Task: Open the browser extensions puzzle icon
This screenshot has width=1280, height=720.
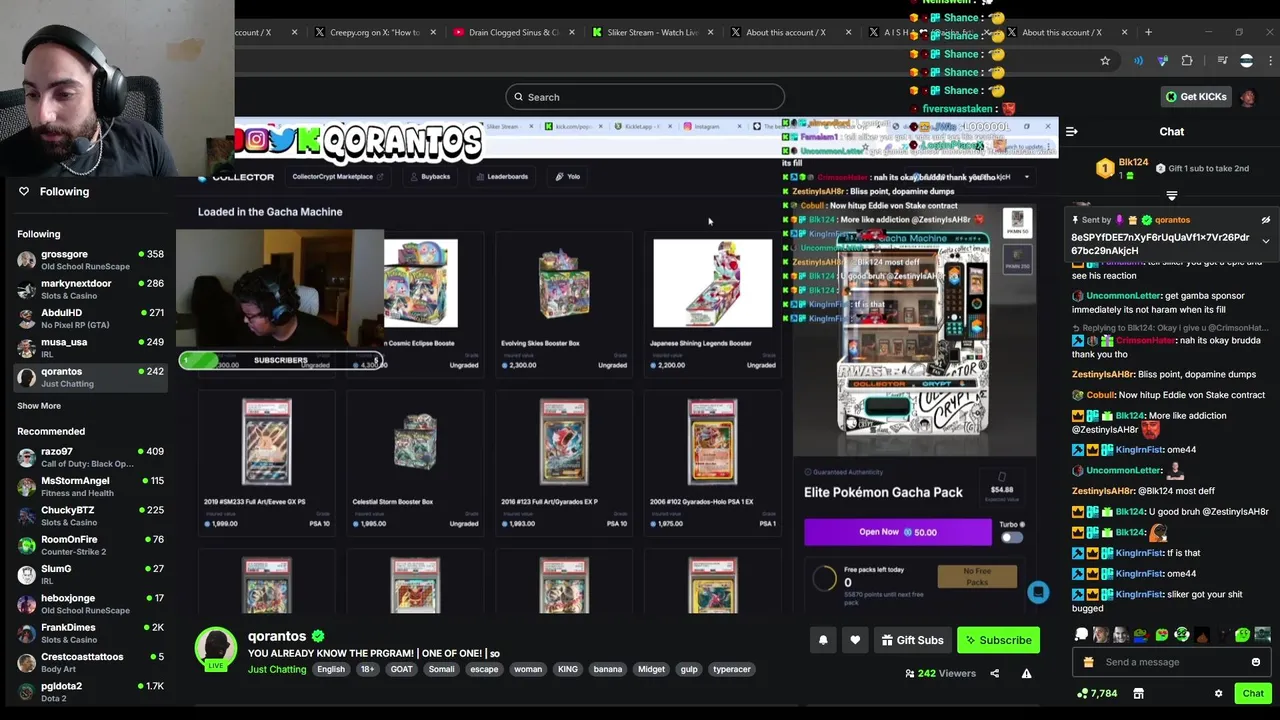Action: 1187,61
